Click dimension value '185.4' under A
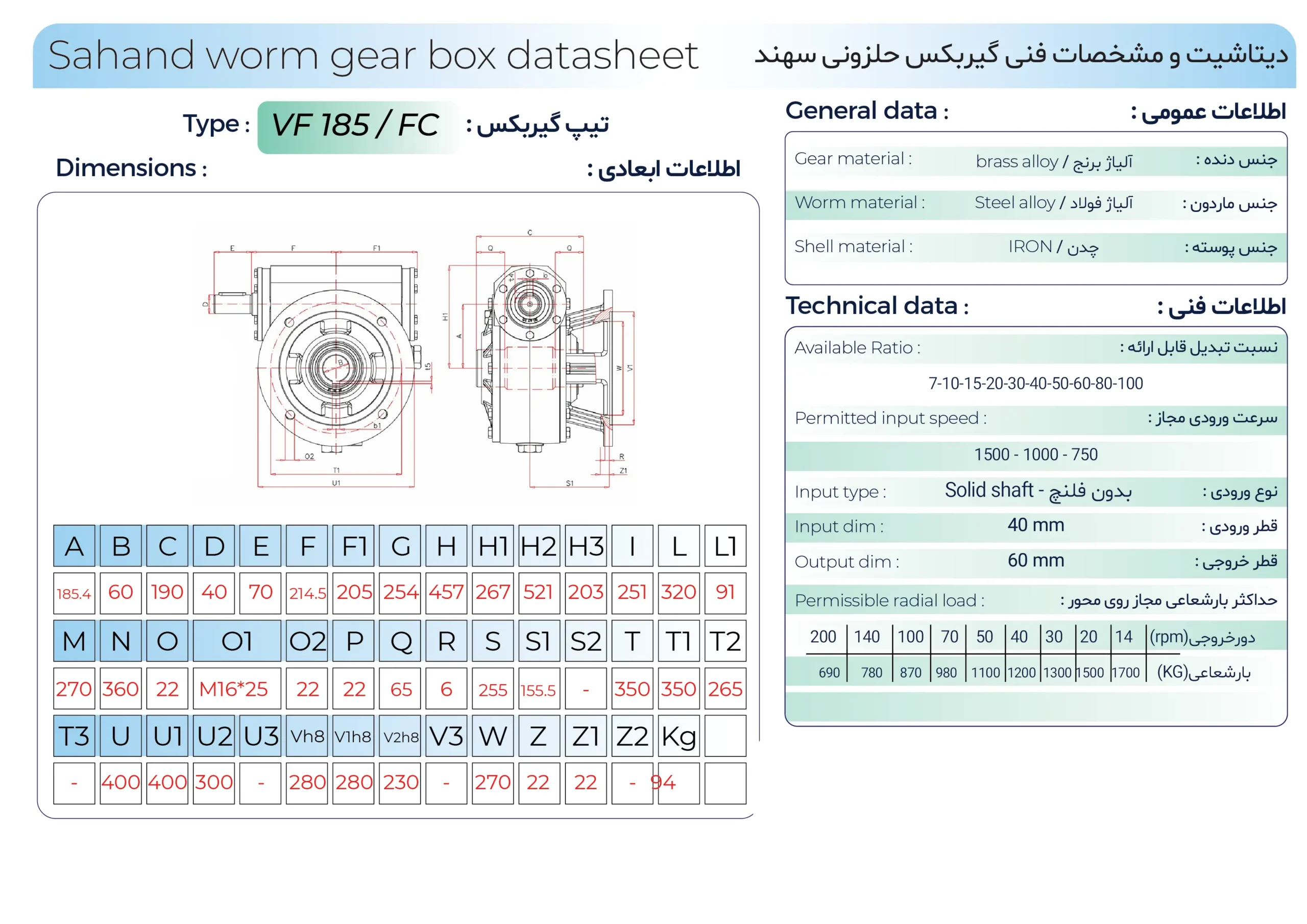This screenshot has height=924, width=1307. 74,594
